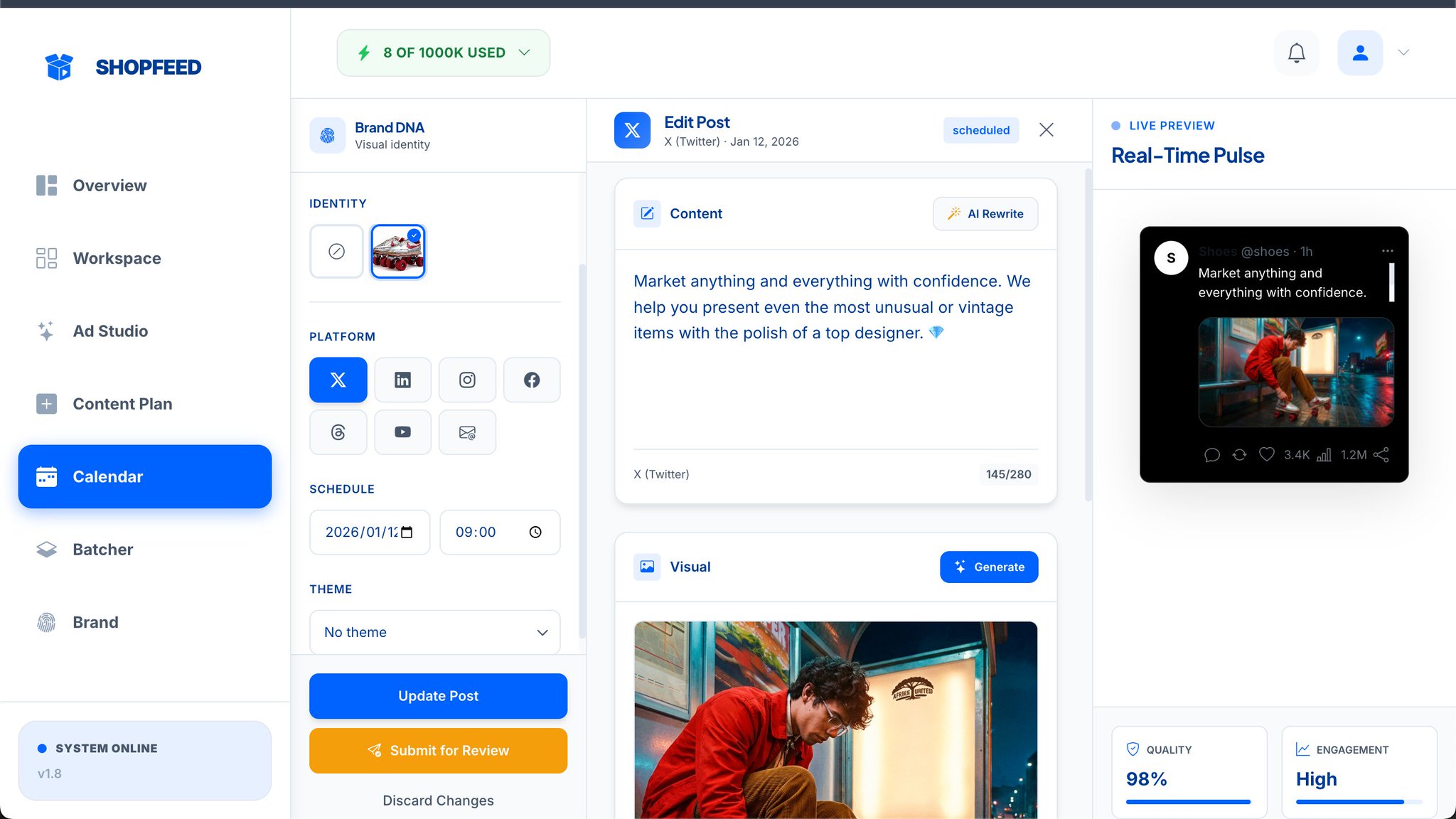This screenshot has width=1456, height=819.
Task: Click Submit for Review
Action: point(438,750)
